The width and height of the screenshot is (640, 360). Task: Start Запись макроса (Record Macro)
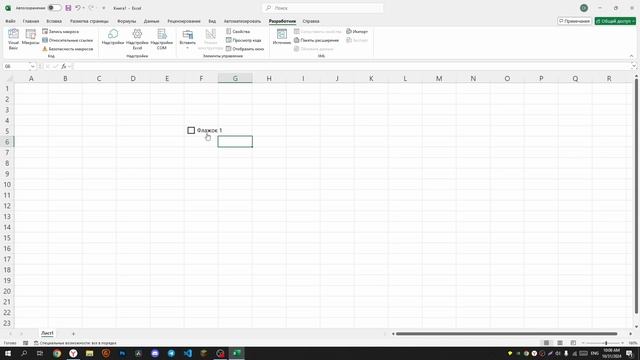tap(61, 31)
